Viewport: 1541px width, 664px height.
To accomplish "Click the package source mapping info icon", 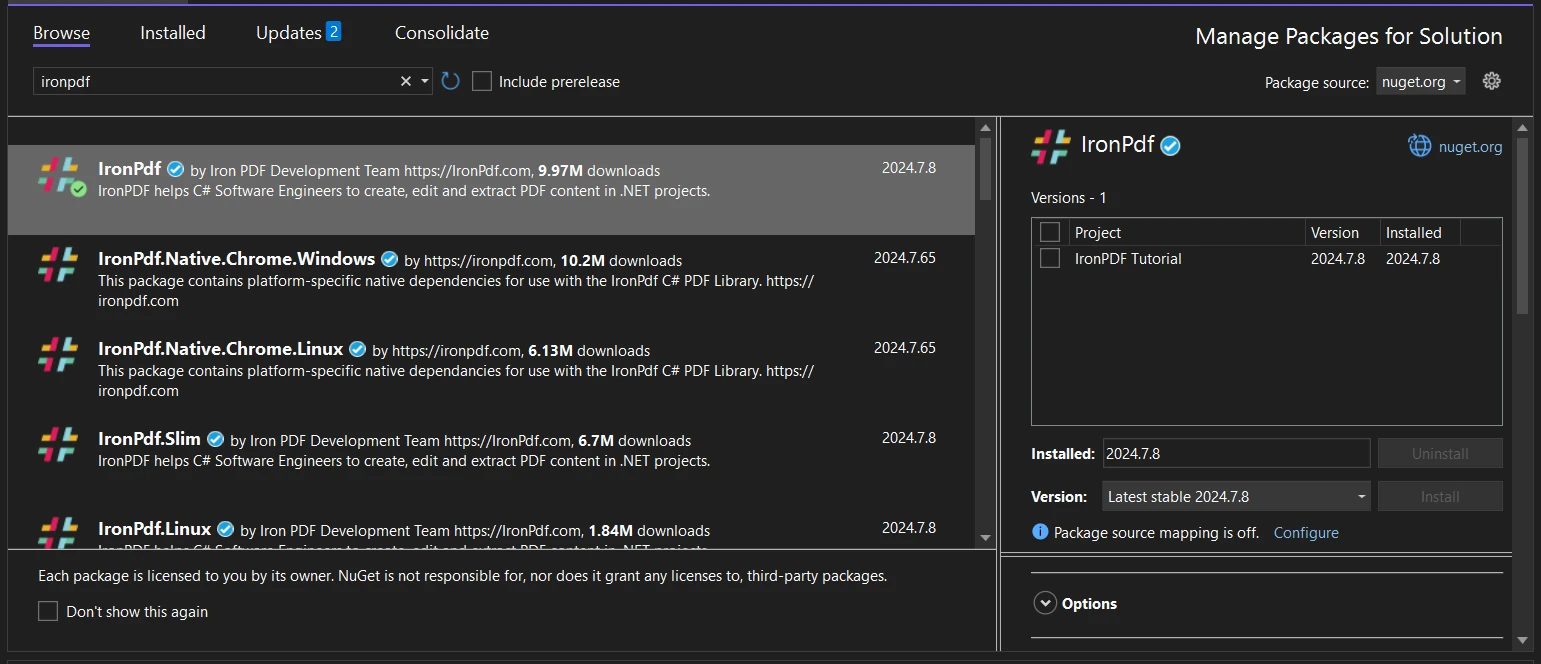I will 1040,532.
